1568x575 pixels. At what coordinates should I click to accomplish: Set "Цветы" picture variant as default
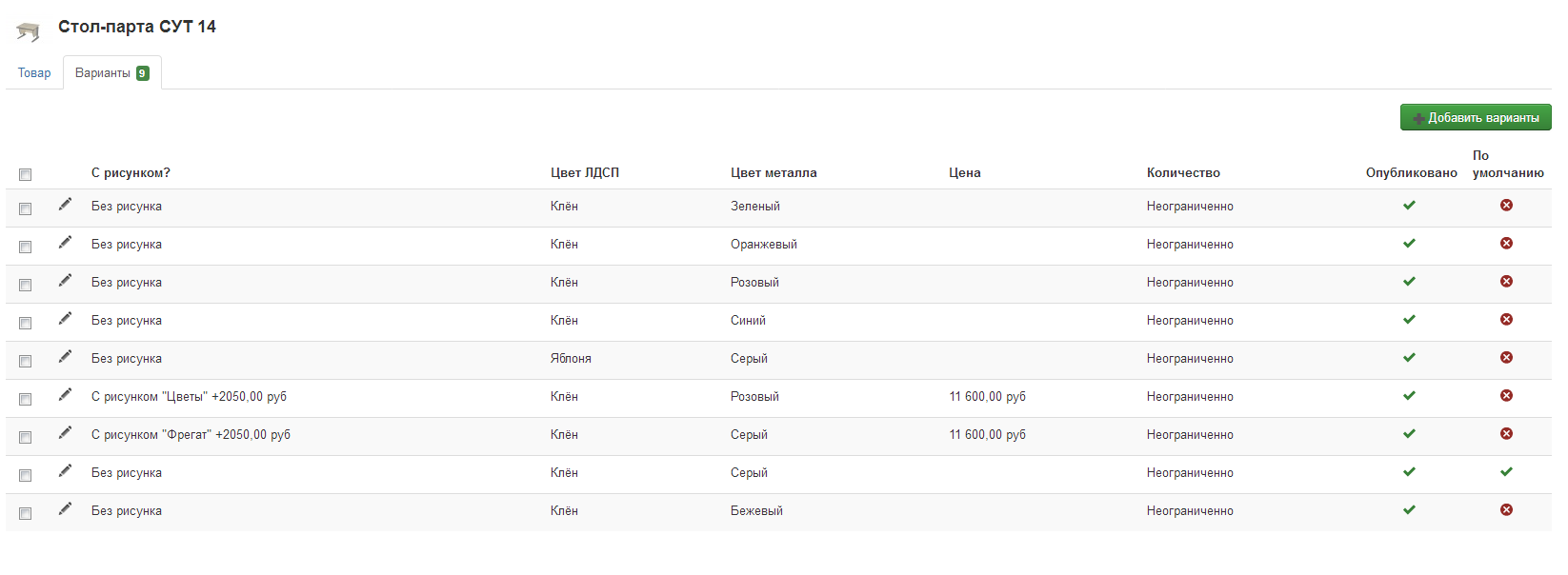1506,396
